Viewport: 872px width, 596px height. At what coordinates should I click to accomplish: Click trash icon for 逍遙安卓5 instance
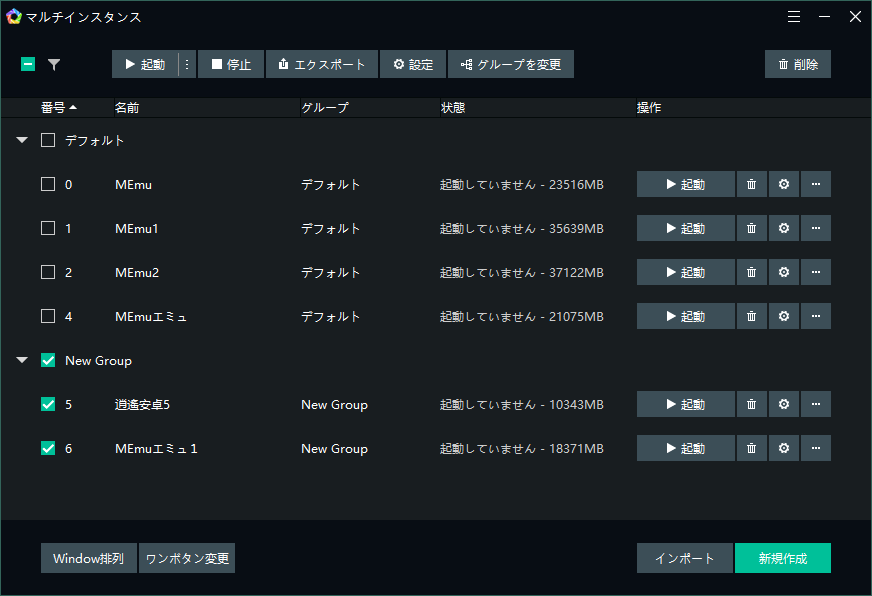(751, 404)
